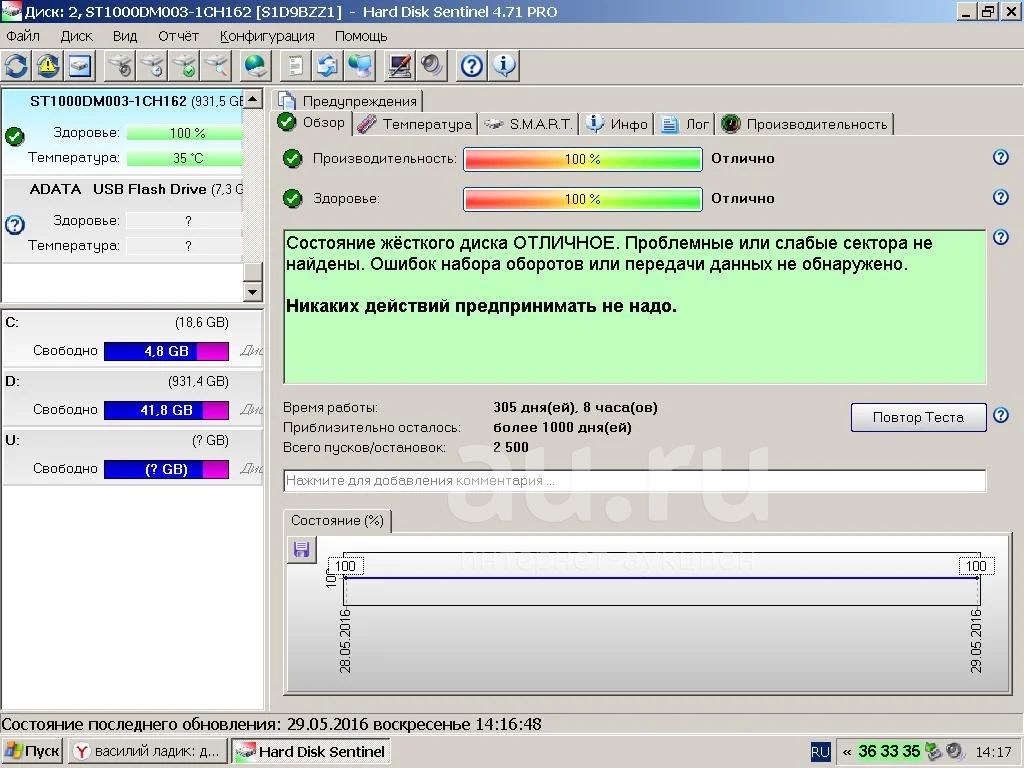The height and width of the screenshot is (768, 1024).
Task: Open configuration via monitor with screwdriver icon
Action: [x=399, y=66]
